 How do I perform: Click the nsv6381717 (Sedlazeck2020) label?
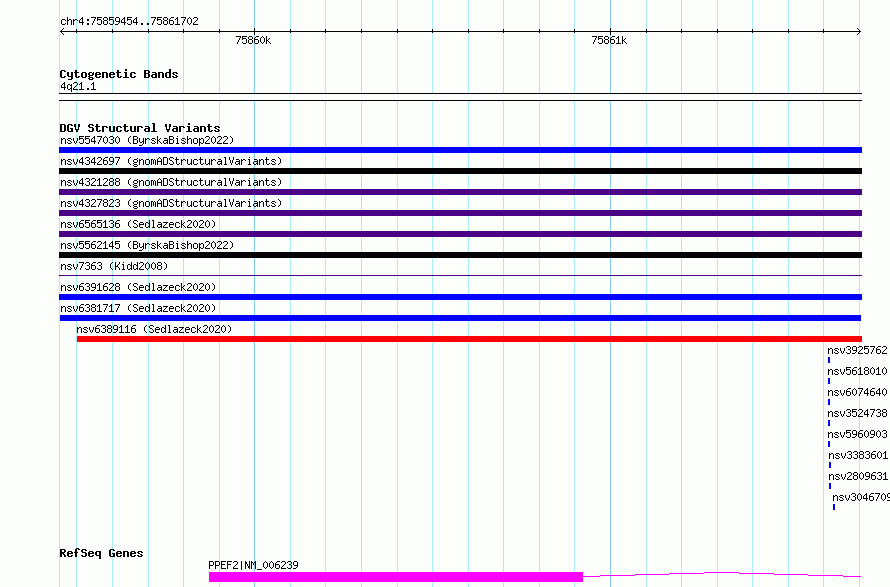pos(138,308)
